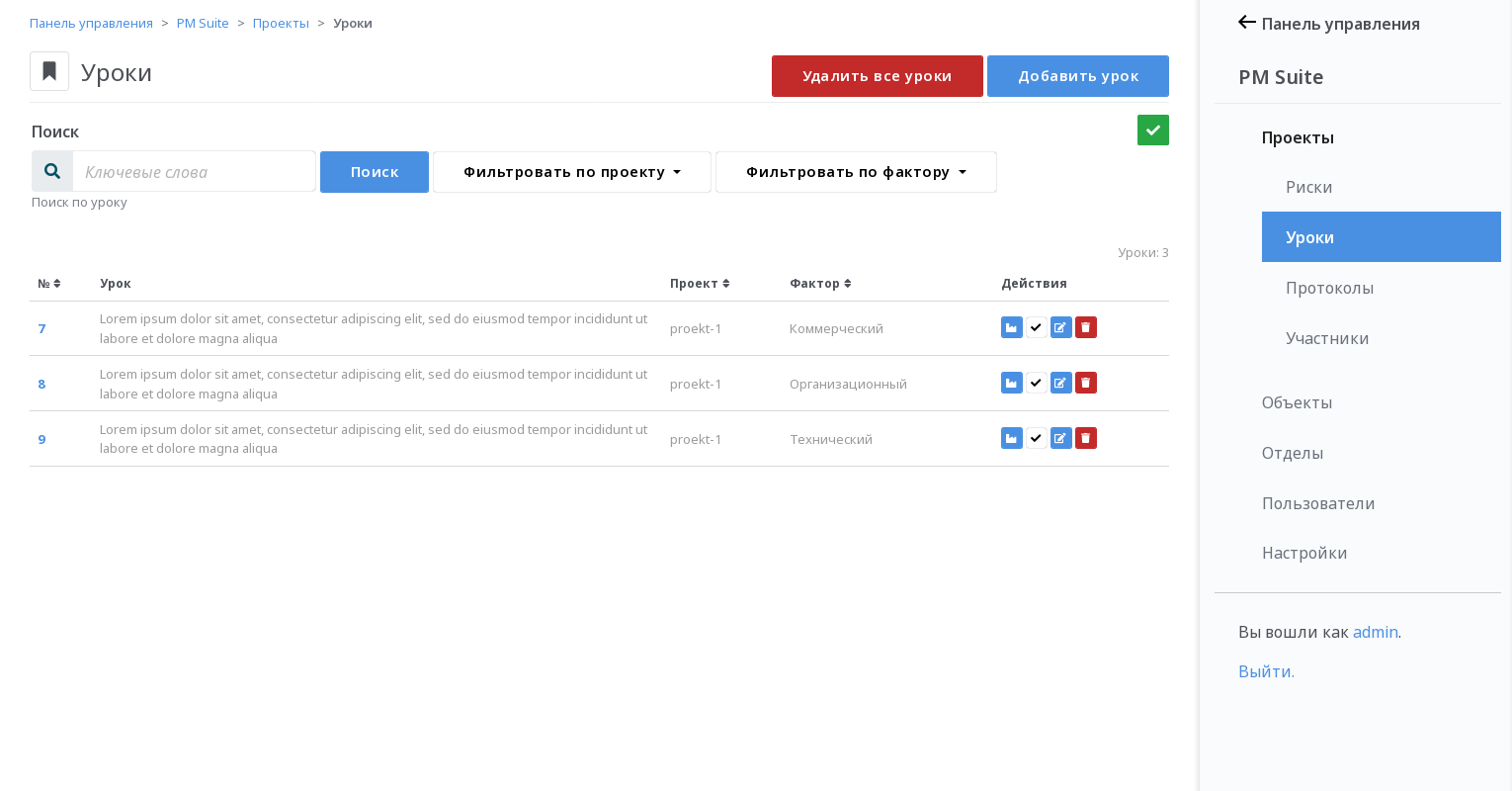Click the Уроки: 3 counter text
1512x791 pixels.
coord(1143,252)
